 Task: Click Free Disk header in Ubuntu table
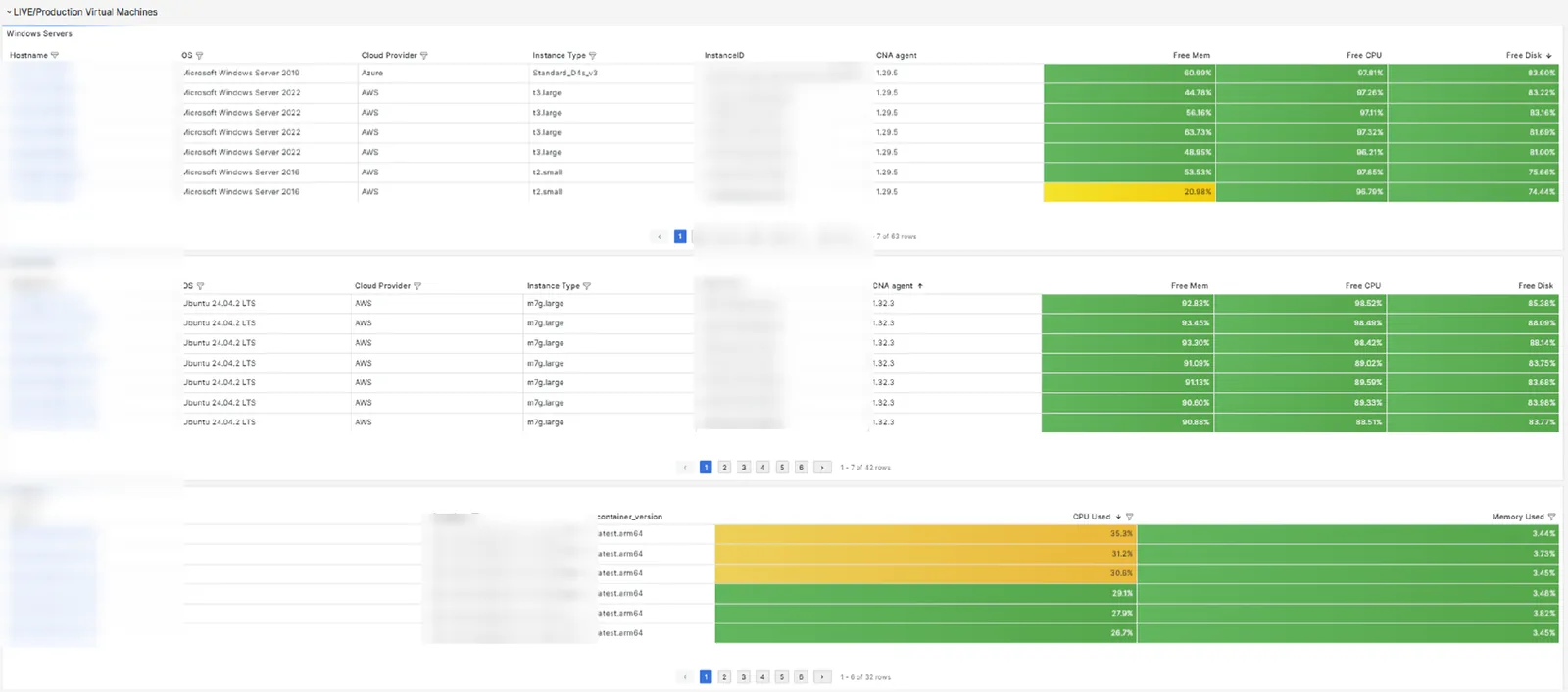tap(1536, 286)
